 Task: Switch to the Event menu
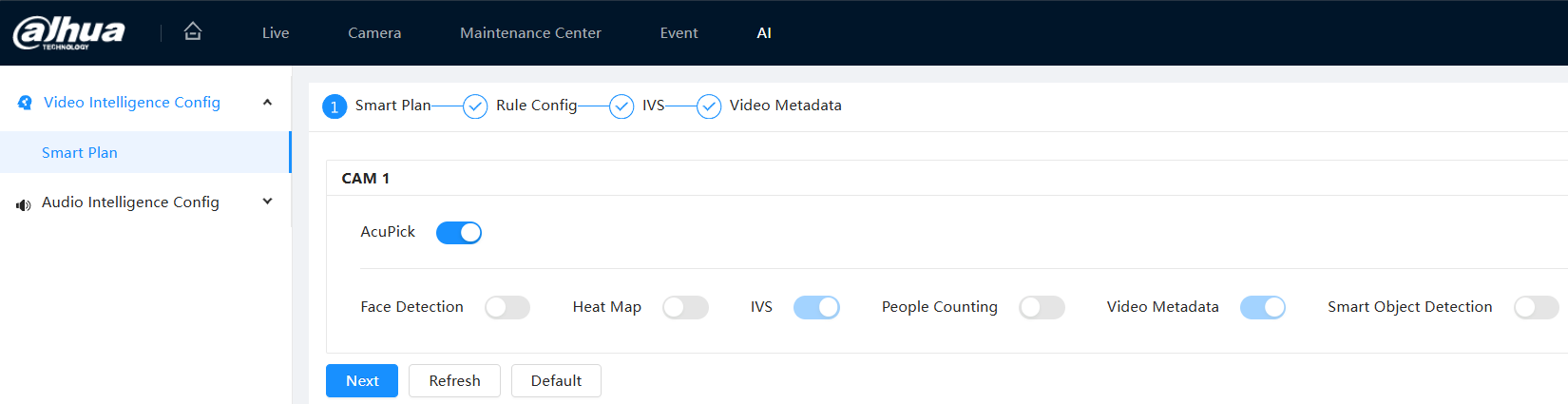[x=679, y=33]
